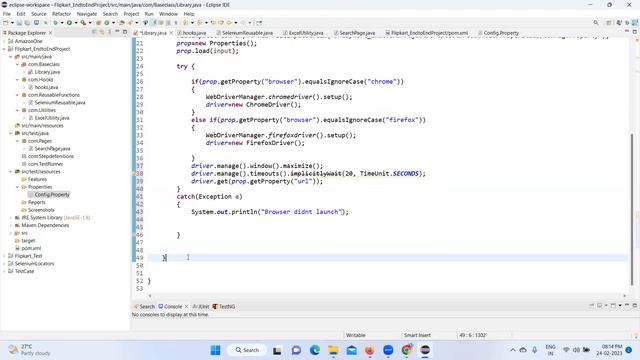Maximize the Console panel

coord(635,305)
